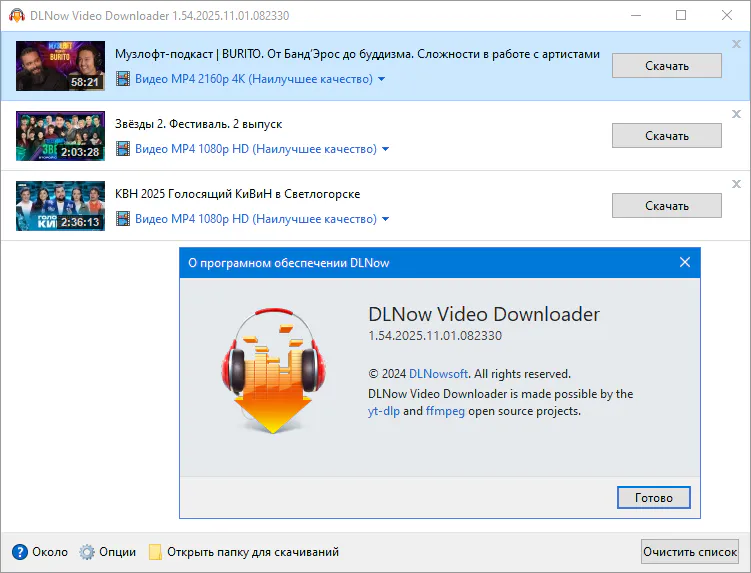Open quality dropdown for Звёзды 2. Фестиваль
This screenshot has width=751, height=573.
[x=386, y=149]
